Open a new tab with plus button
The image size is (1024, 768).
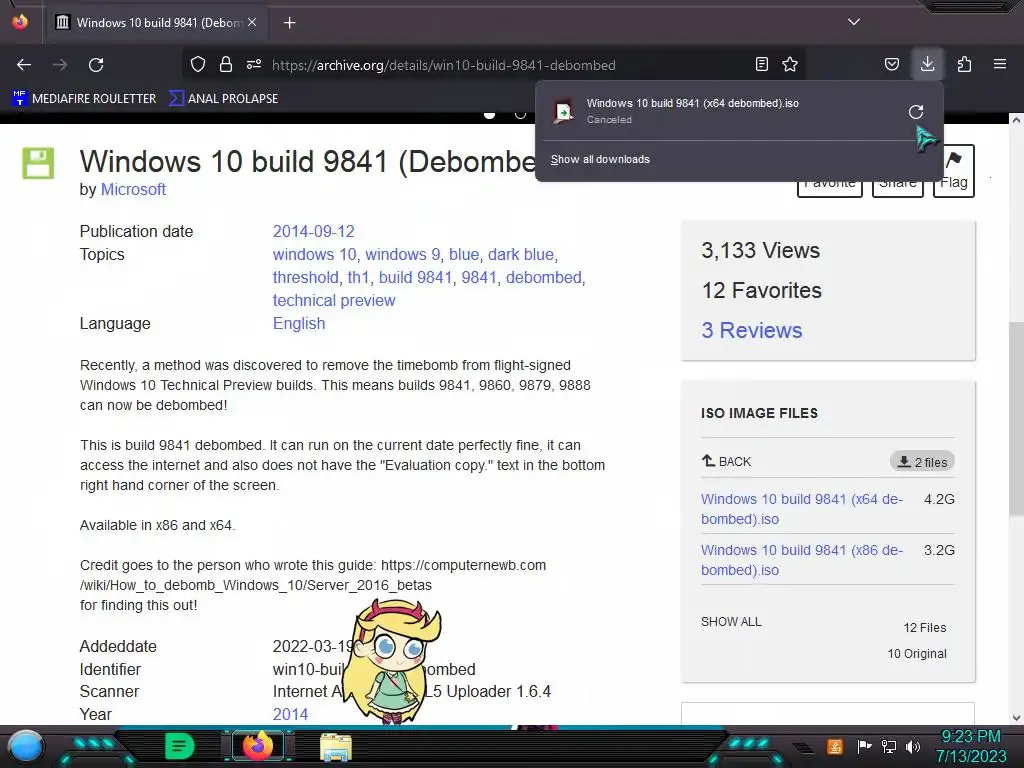pyautogui.click(x=289, y=23)
